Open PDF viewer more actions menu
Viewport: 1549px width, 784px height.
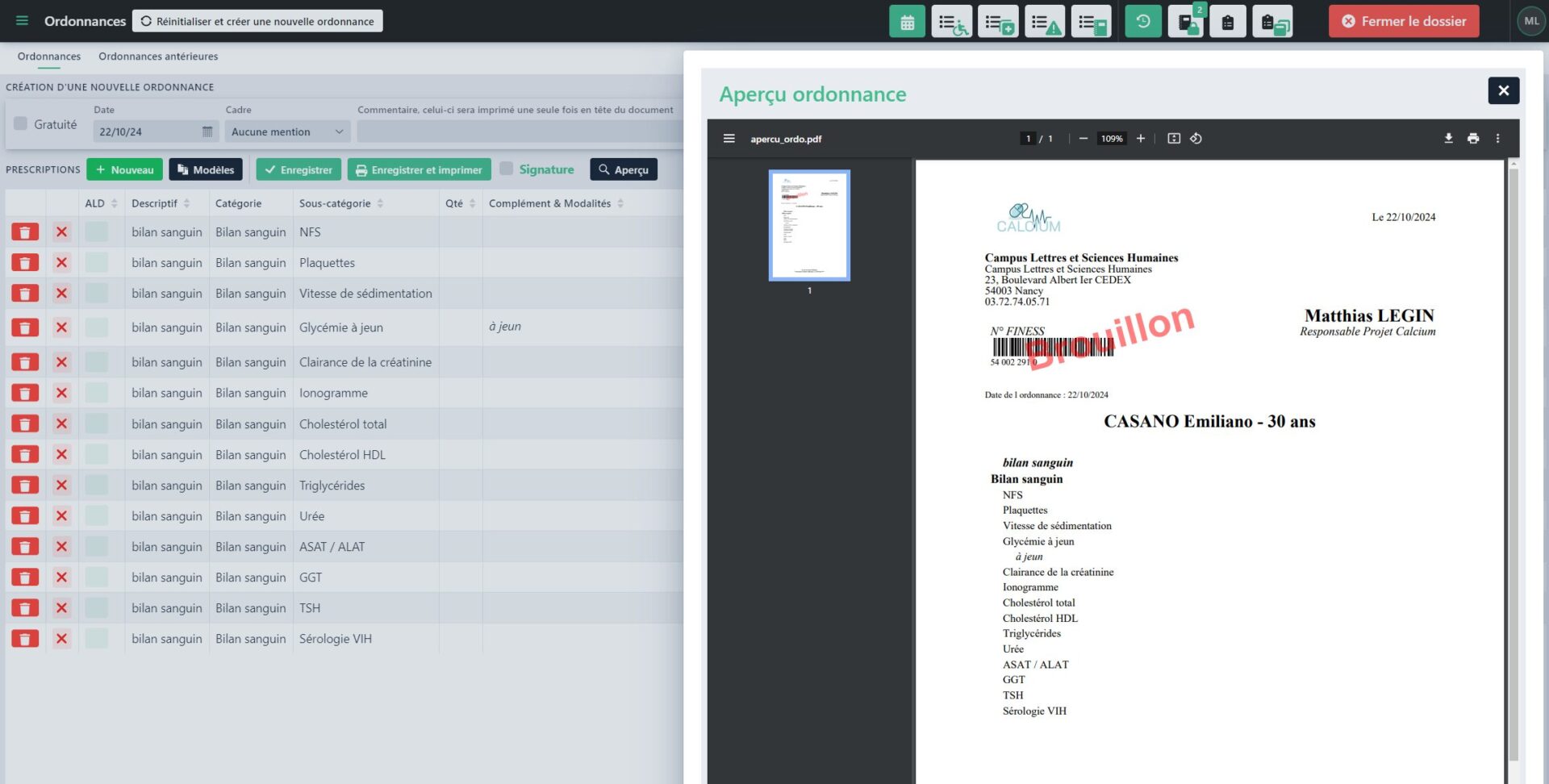[x=1497, y=139]
